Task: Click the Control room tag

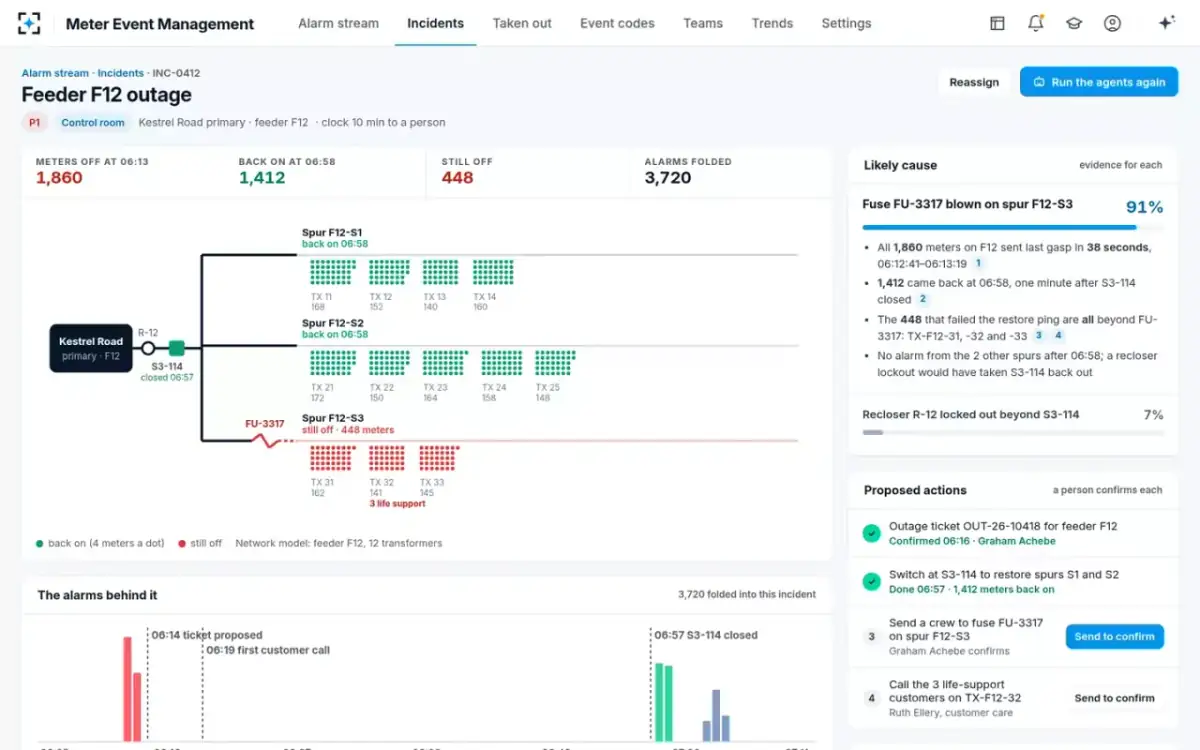Action: [x=93, y=122]
